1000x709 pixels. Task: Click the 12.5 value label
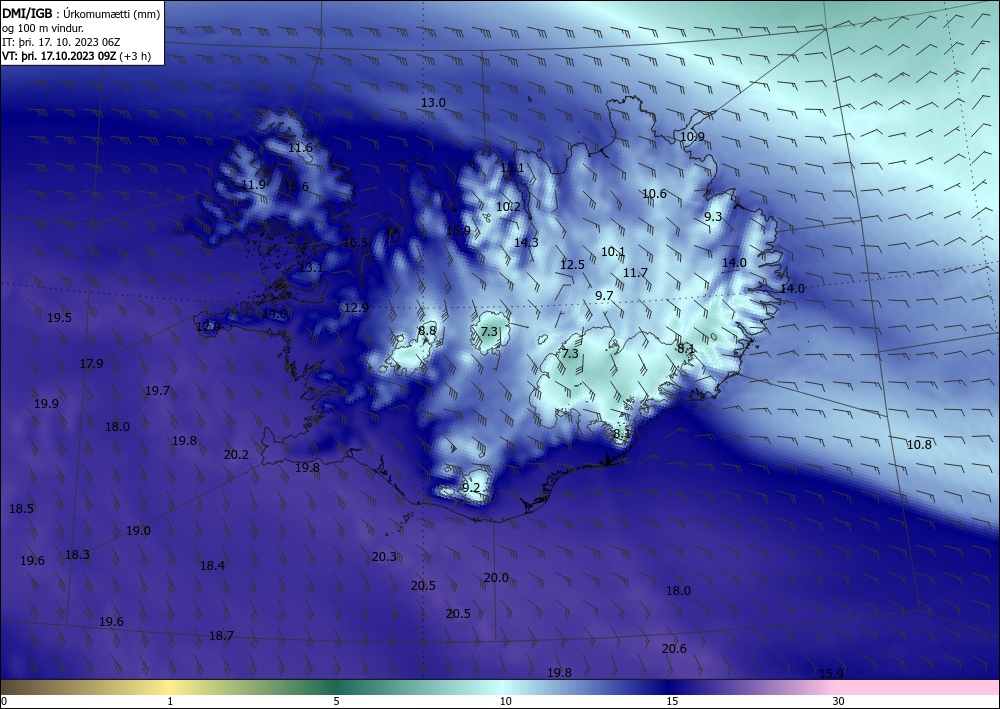click(572, 265)
